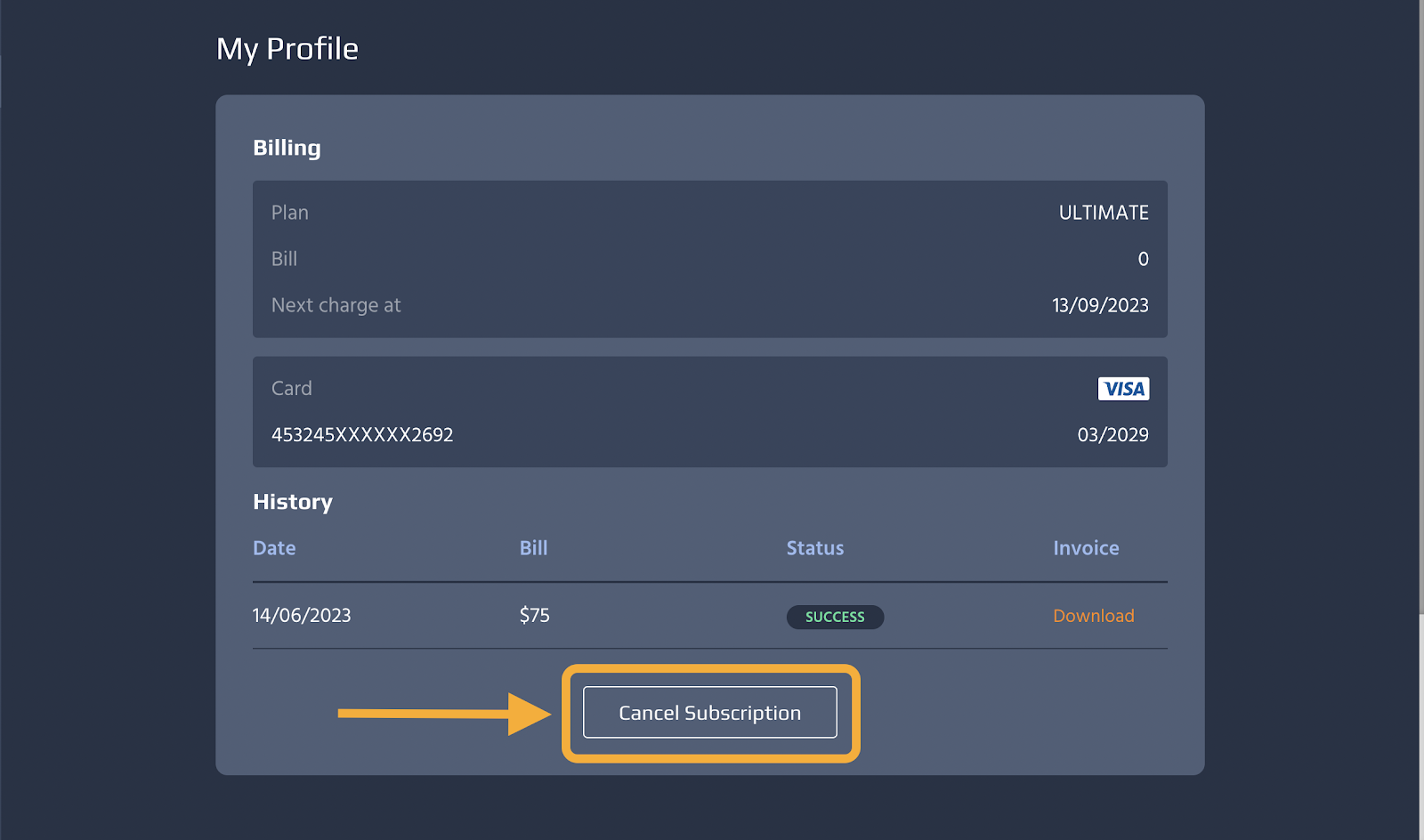Screen dimensions: 1424x840
Task: Click the $75 bill amount in History
Action: [x=534, y=616]
